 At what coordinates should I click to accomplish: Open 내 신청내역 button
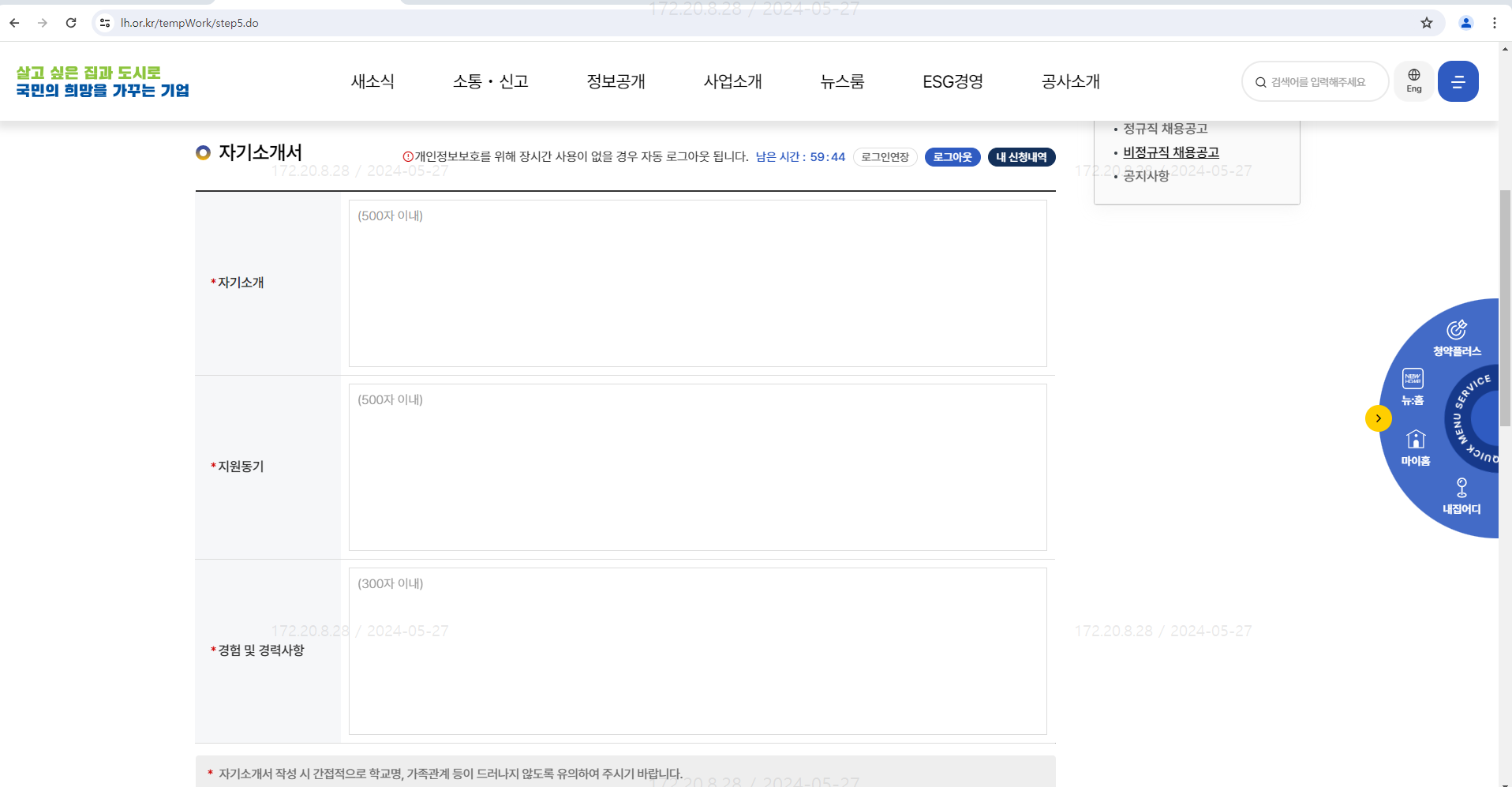1021,157
